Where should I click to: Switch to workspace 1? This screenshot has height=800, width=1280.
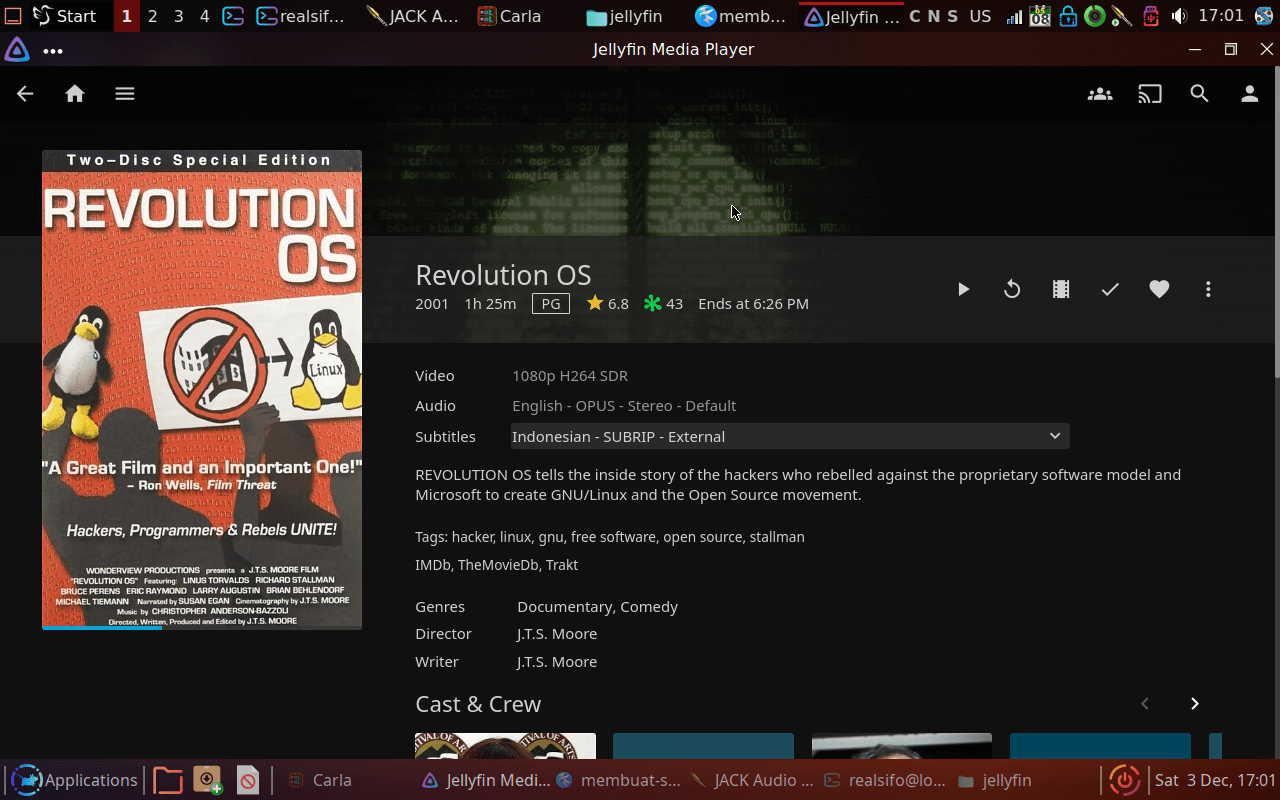(x=126, y=16)
